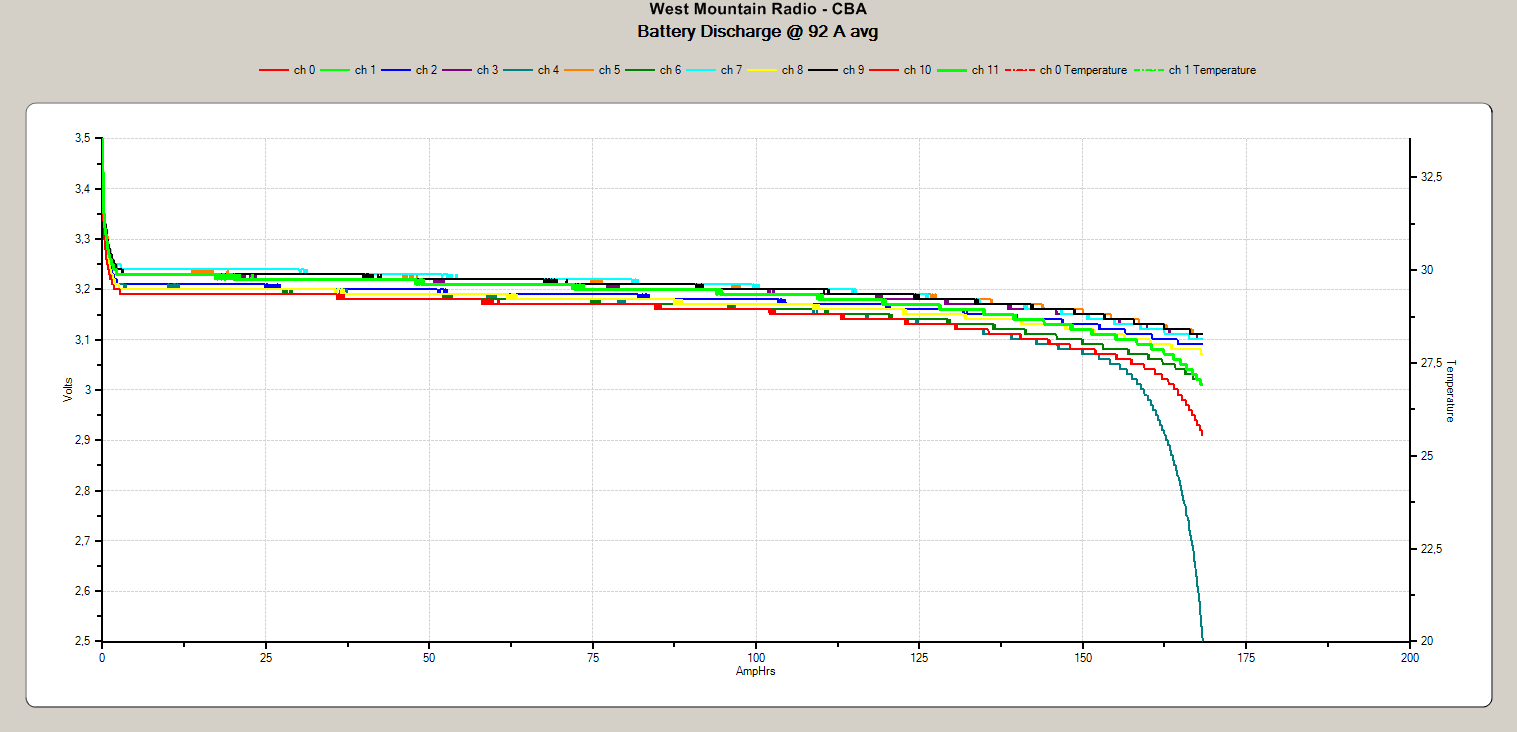Click the ch 8 yellow legend entry

pos(778,70)
